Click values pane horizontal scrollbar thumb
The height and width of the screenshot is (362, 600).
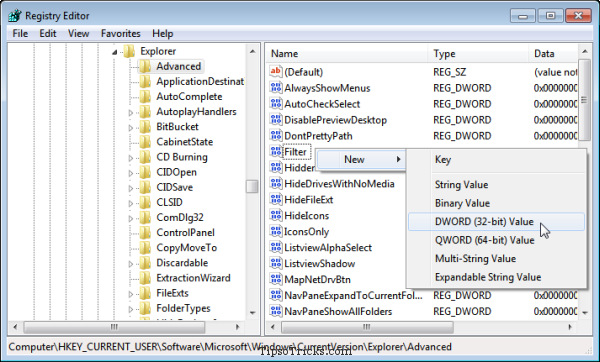(x=367, y=327)
